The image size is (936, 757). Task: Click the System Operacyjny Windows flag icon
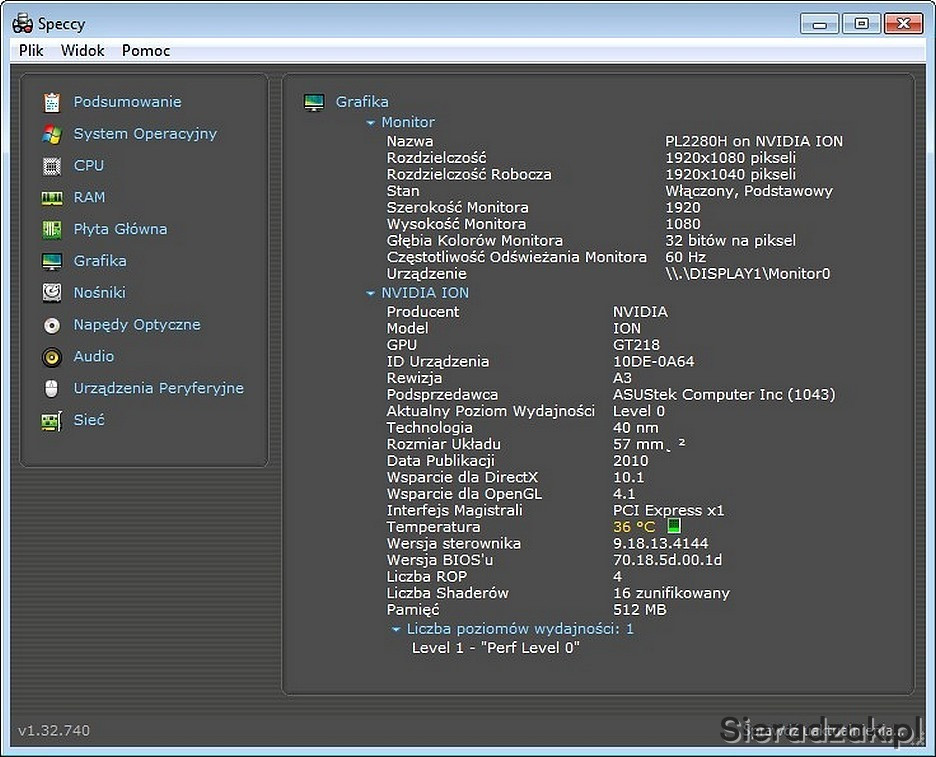pos(52,134)
